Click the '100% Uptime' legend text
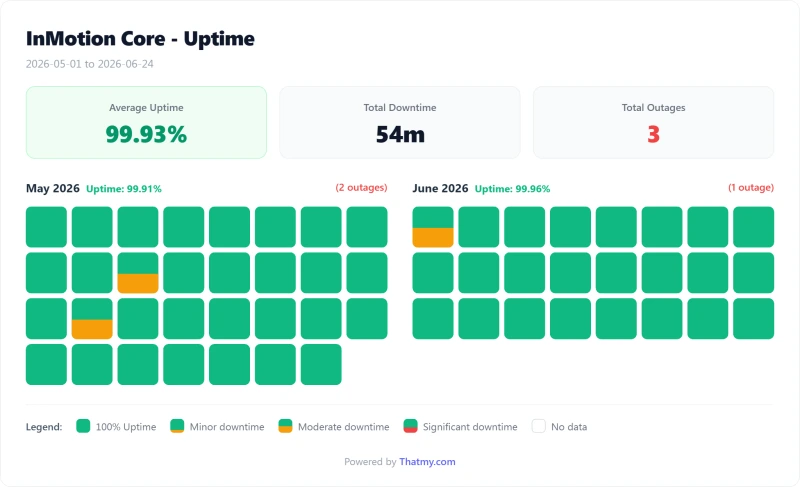This screenshot has height=487, width=800. [x=126, y=427]
